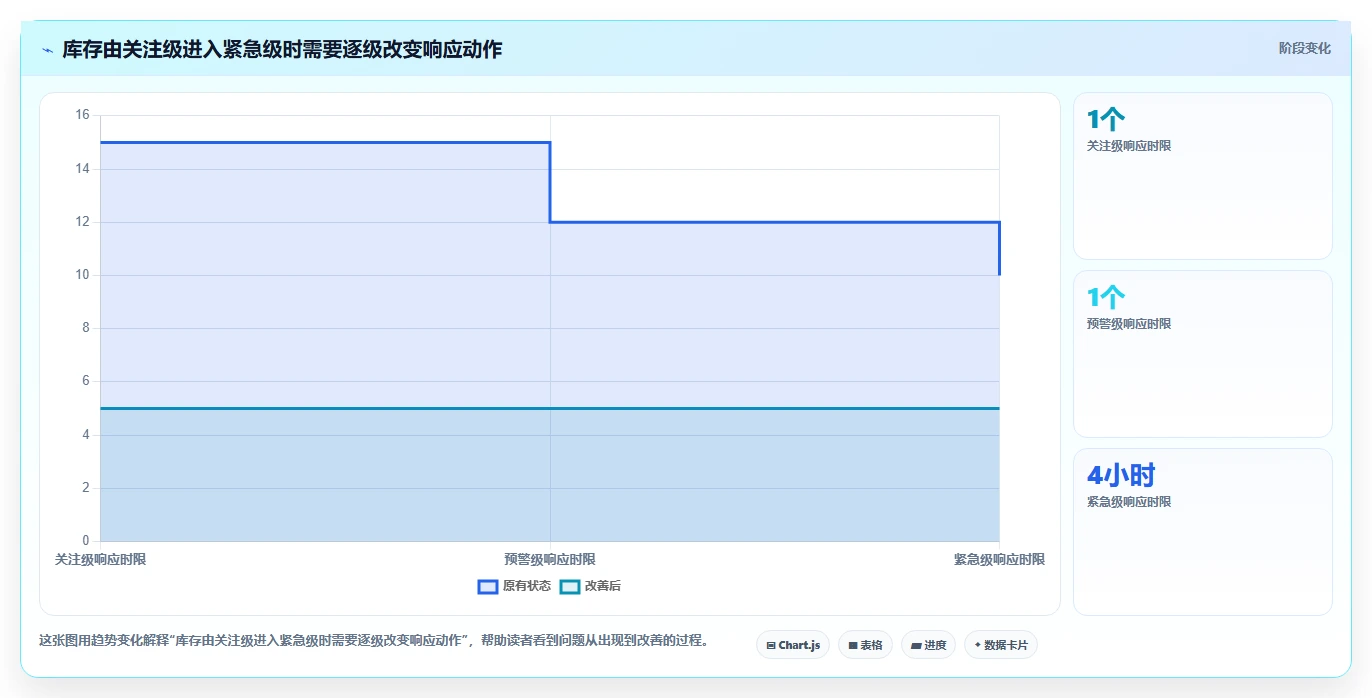Click the chart title text
This screenshot has width=1372, height=698.
[282, 49]
